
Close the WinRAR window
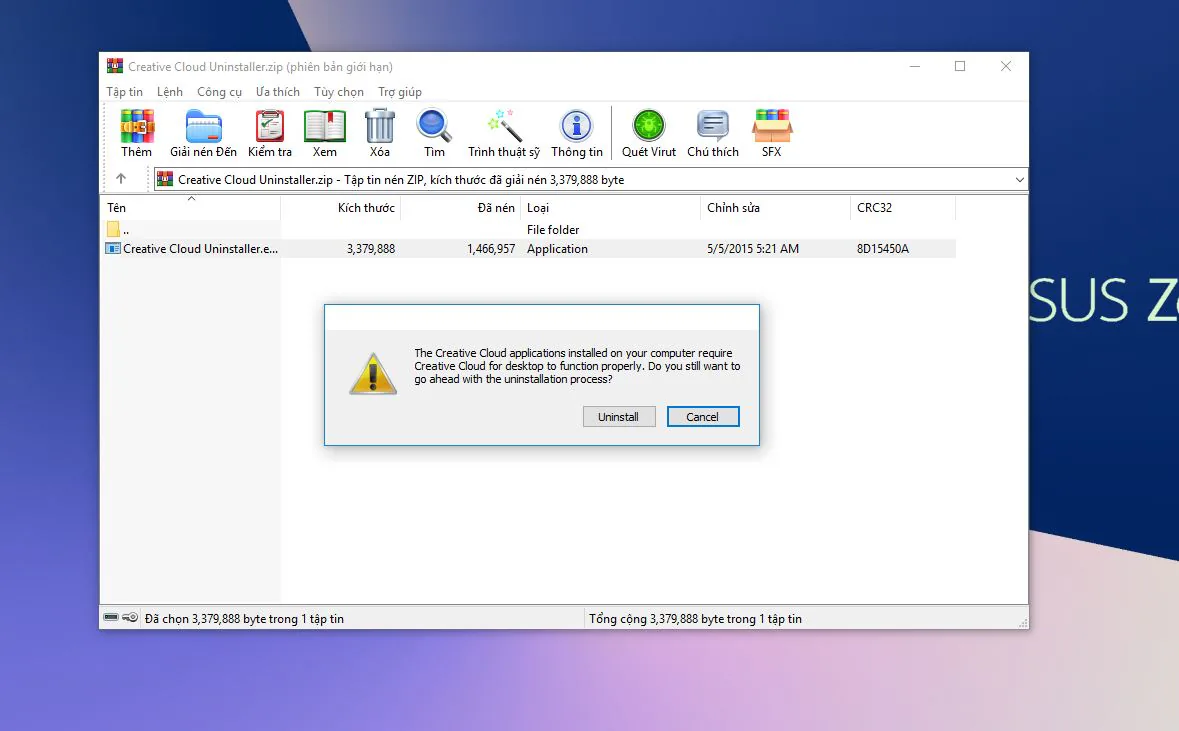tap(1006, 66)
